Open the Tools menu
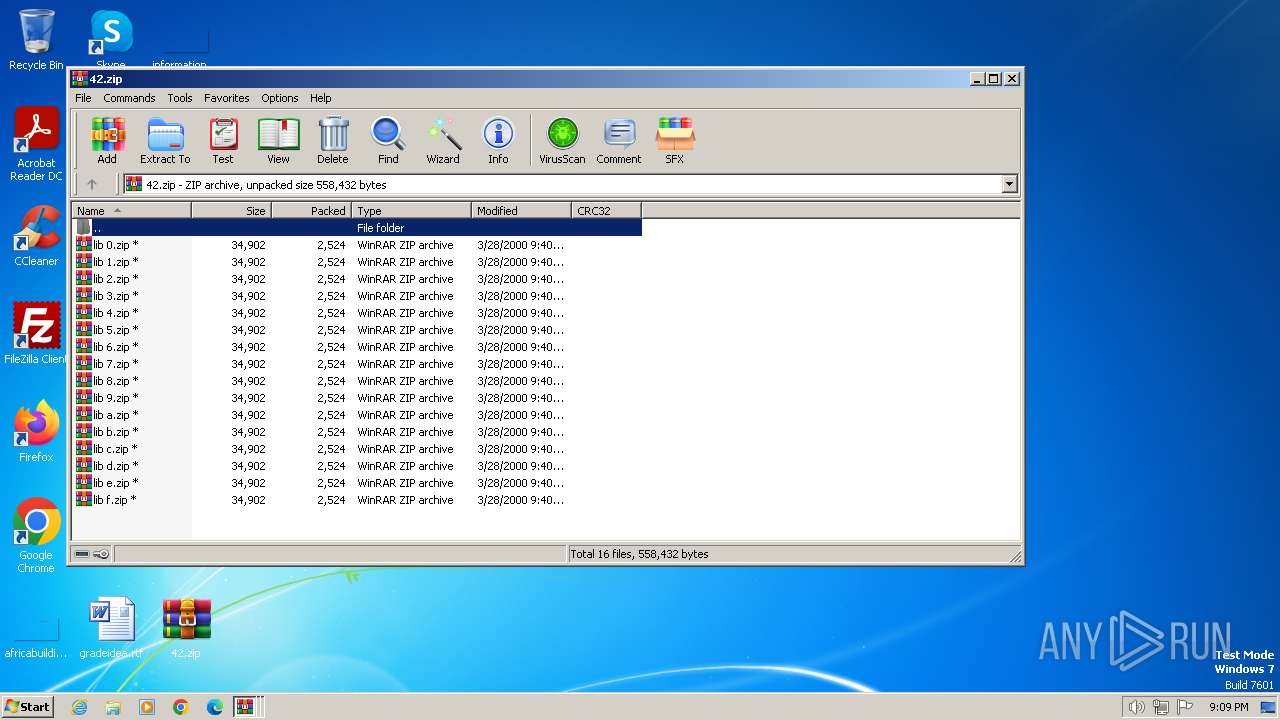The height and width of the screenshot is (720, 1280). click(x=180, y=98)
